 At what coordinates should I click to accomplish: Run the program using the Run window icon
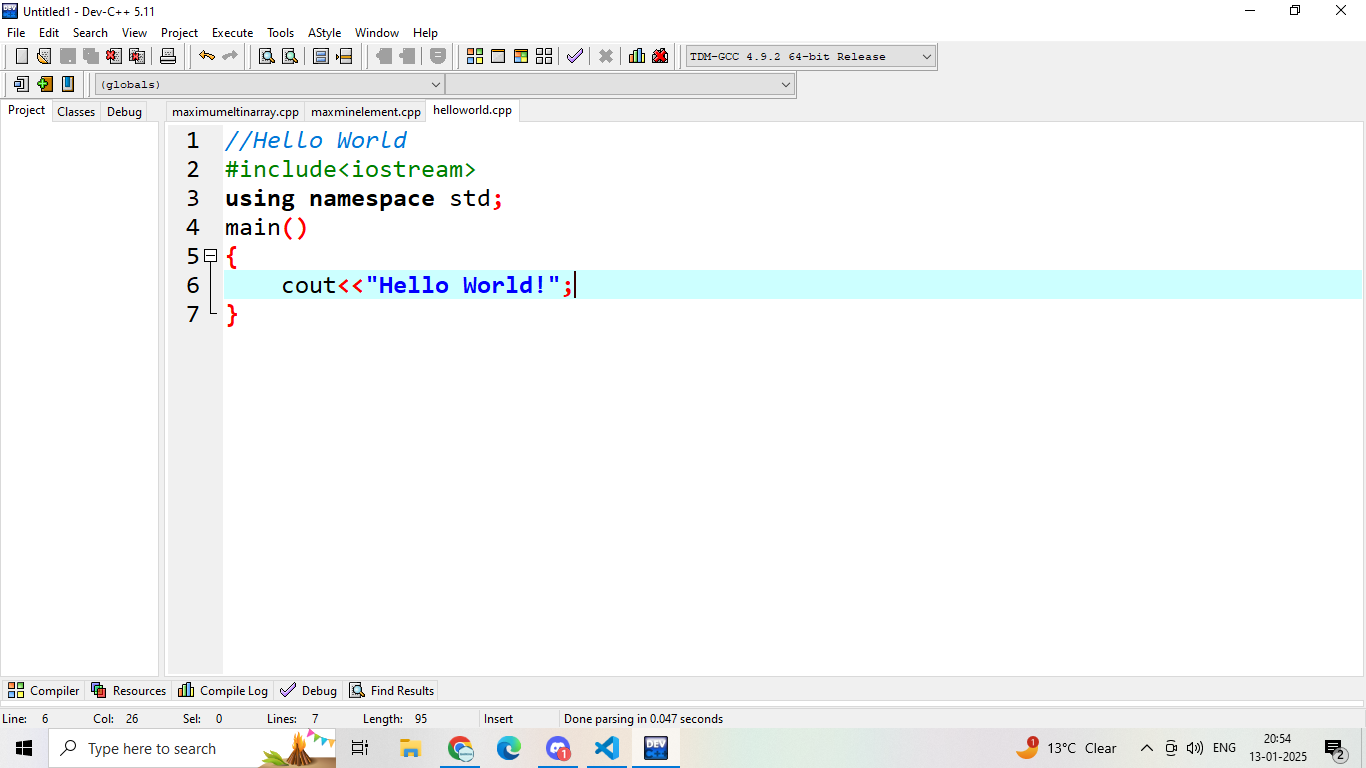pyautogui.click(x=498, y=56)
